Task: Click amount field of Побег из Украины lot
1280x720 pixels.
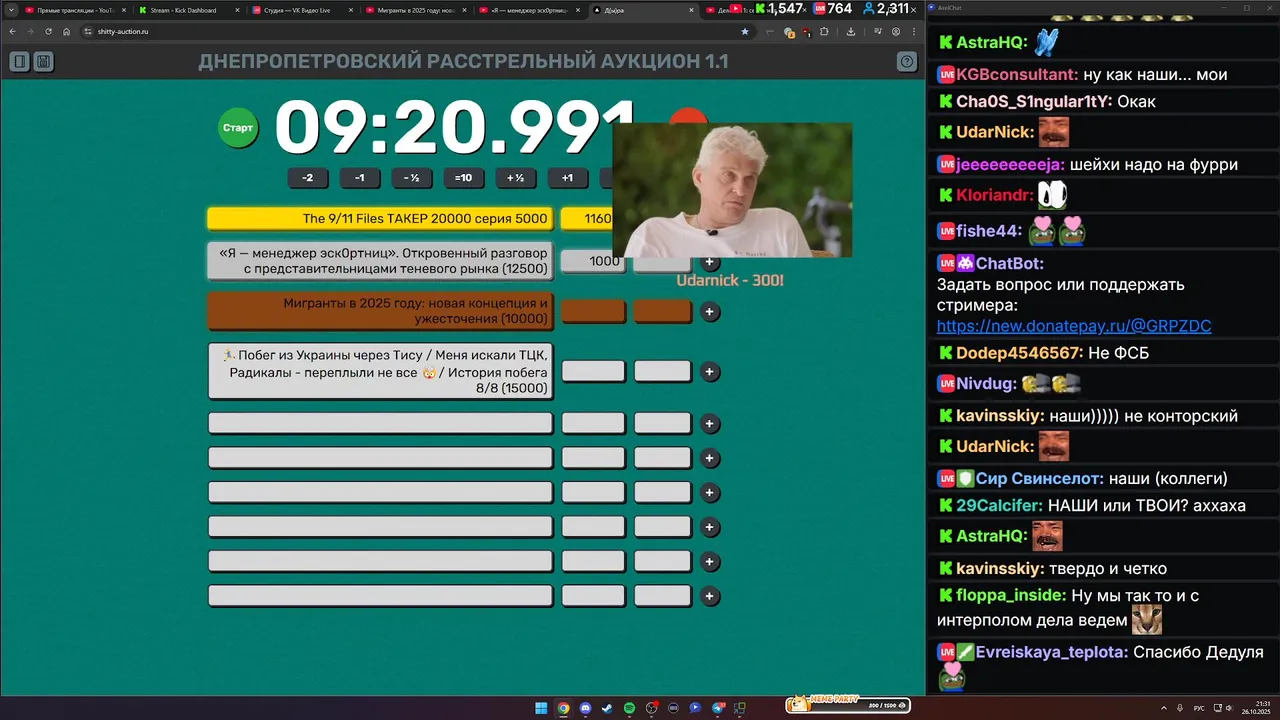Action: pos(593,371)
